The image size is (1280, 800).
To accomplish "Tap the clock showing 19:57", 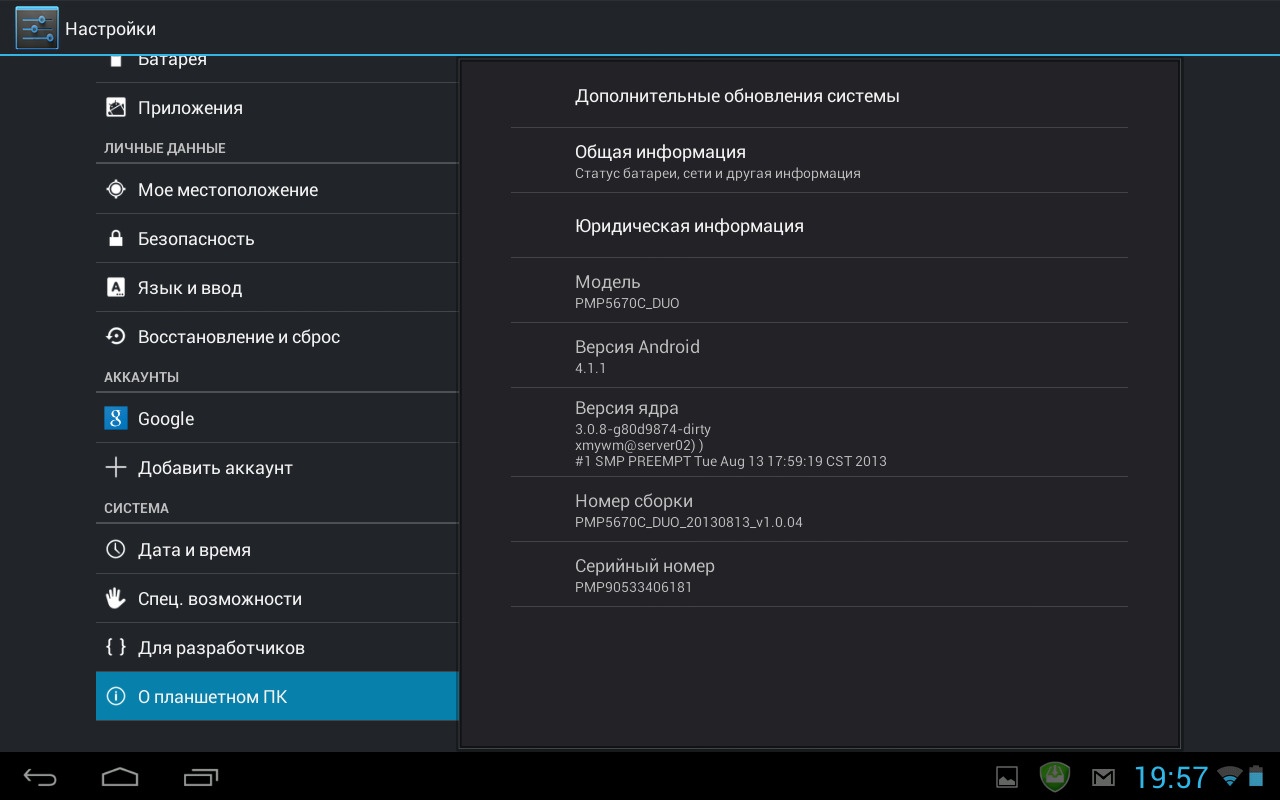I will point(1171,777).
